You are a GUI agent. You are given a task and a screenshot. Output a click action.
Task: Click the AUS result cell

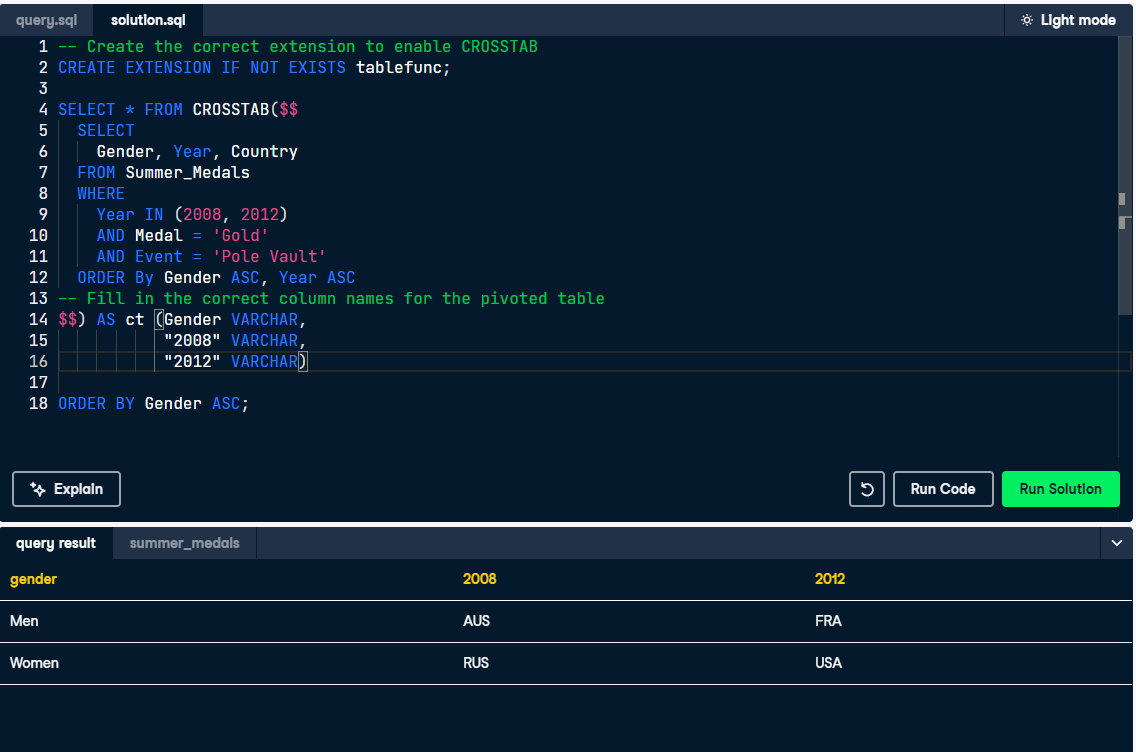click(x=476, y=621)
